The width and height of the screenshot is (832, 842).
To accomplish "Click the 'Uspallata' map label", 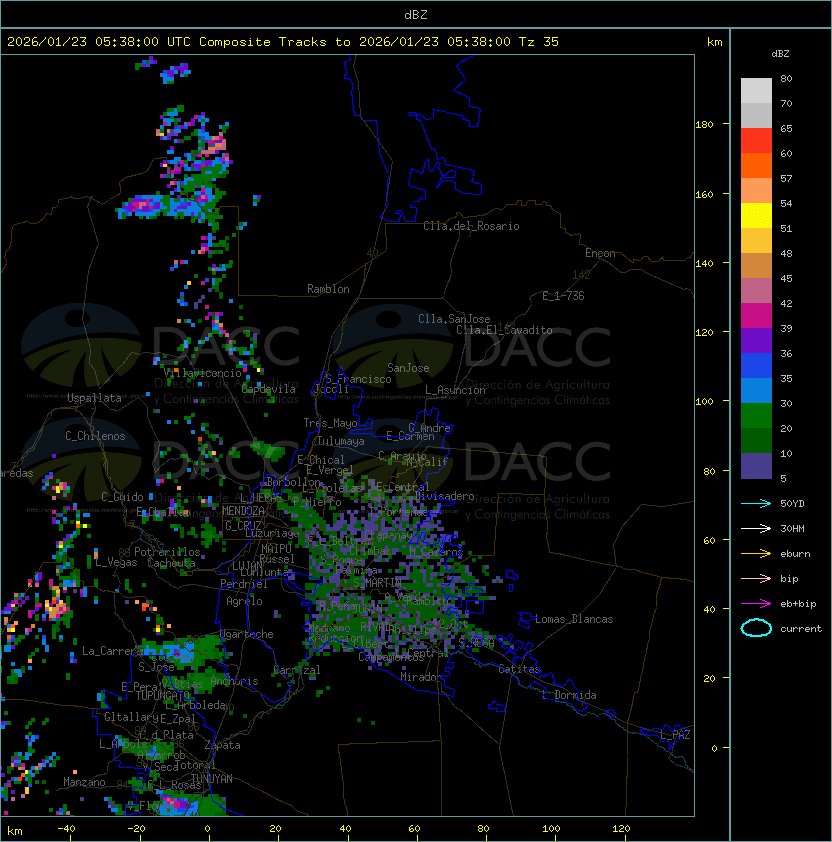I will click(x=94, y=398).
